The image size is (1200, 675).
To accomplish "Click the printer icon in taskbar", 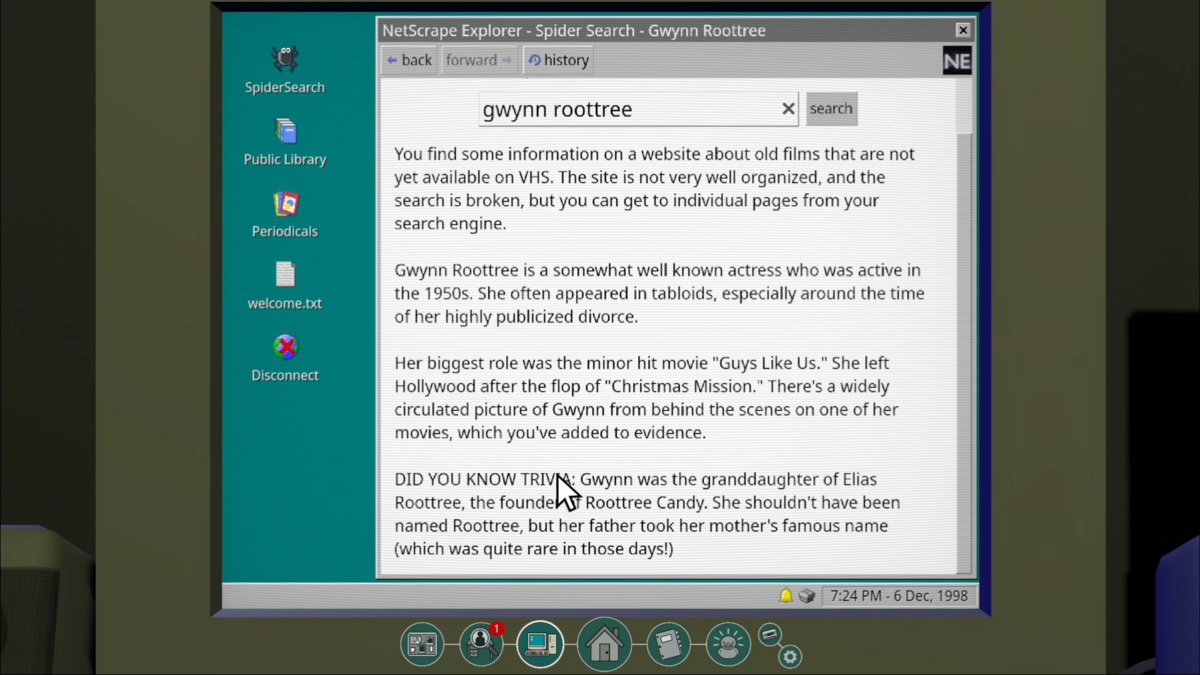I will pyautogui.click(x=807, y=596).
